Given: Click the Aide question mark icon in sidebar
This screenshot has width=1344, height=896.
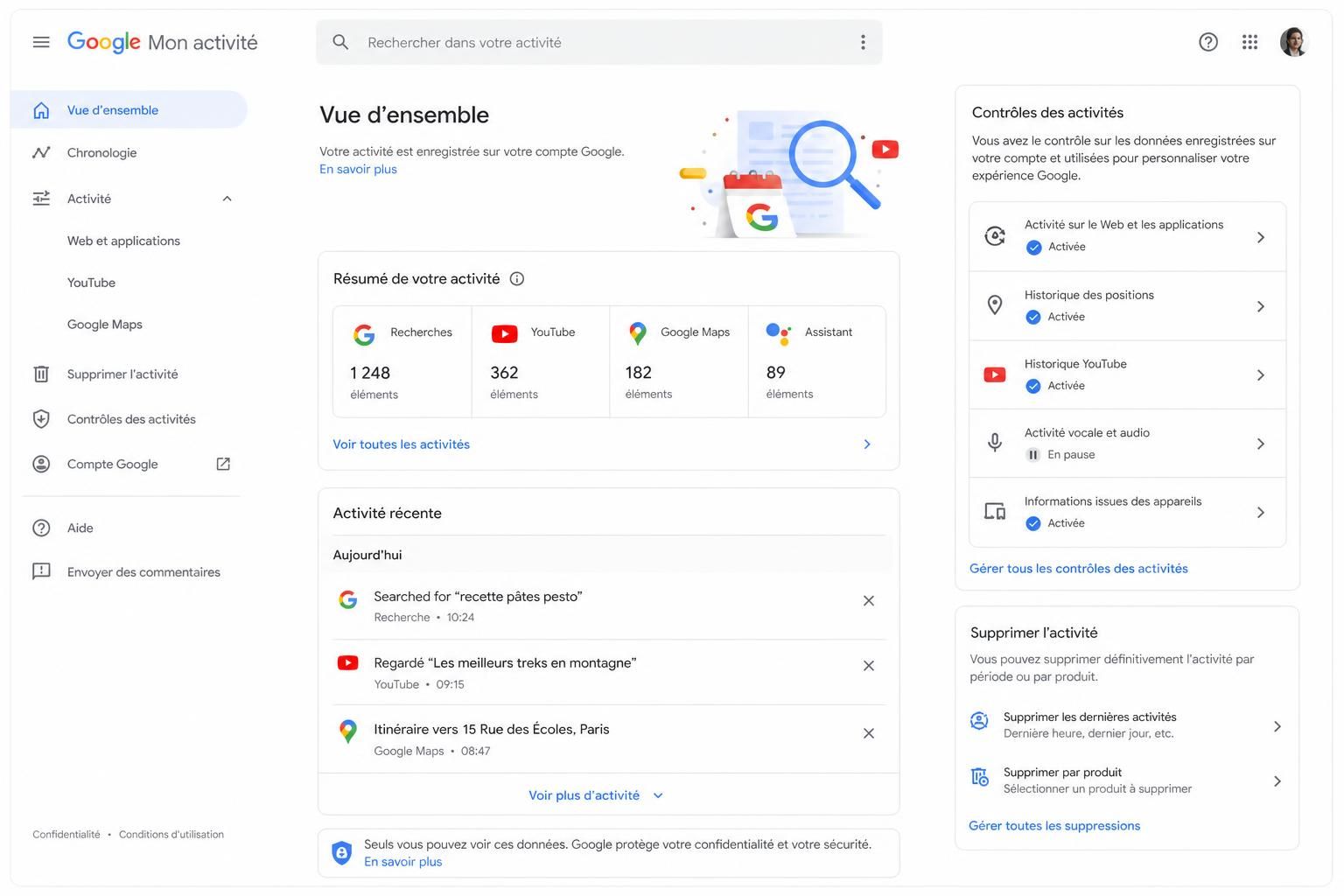Looking at the screenshot, I should click(41, 528).
